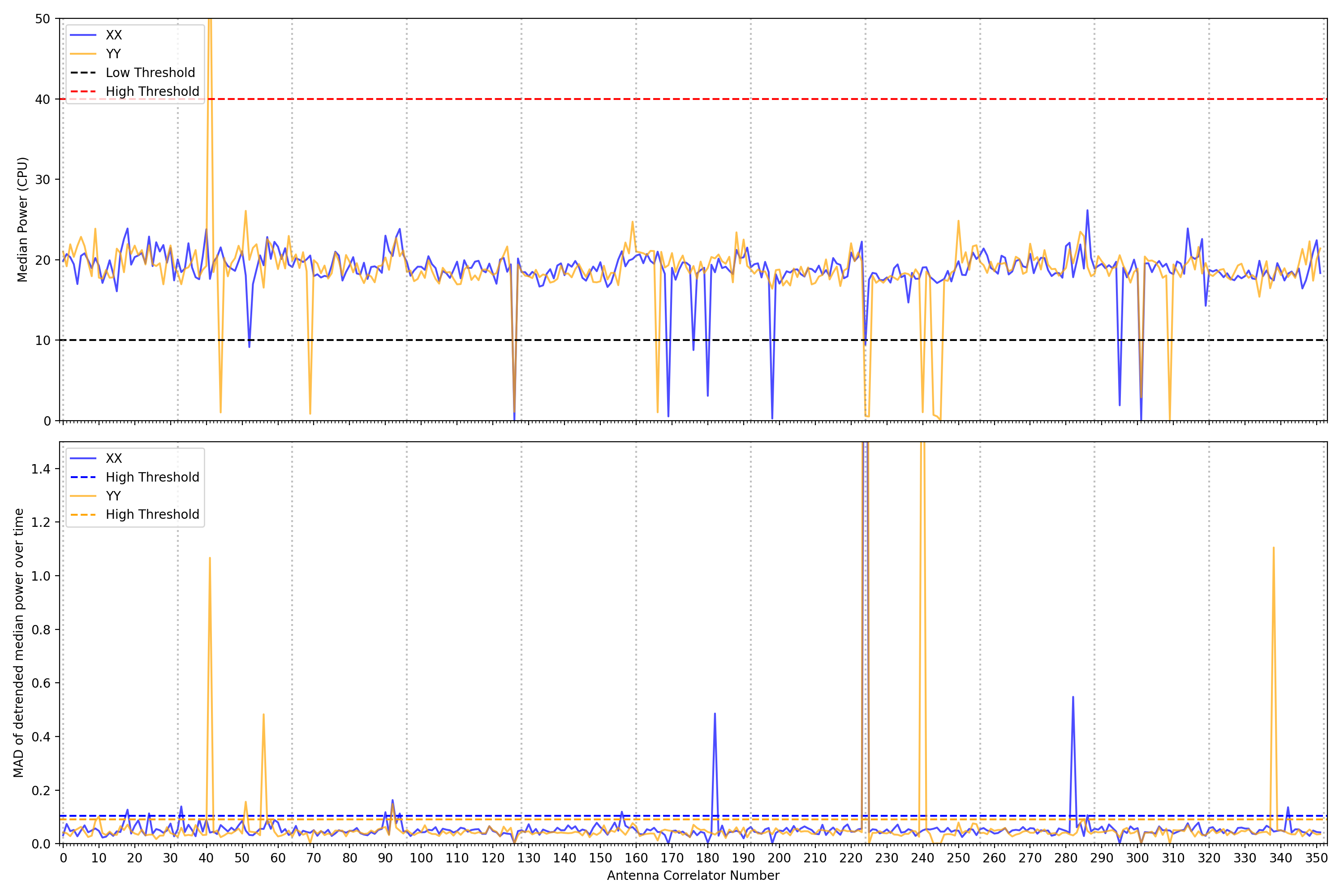Click the red High Threshold legend label

[x=152, y=91]
